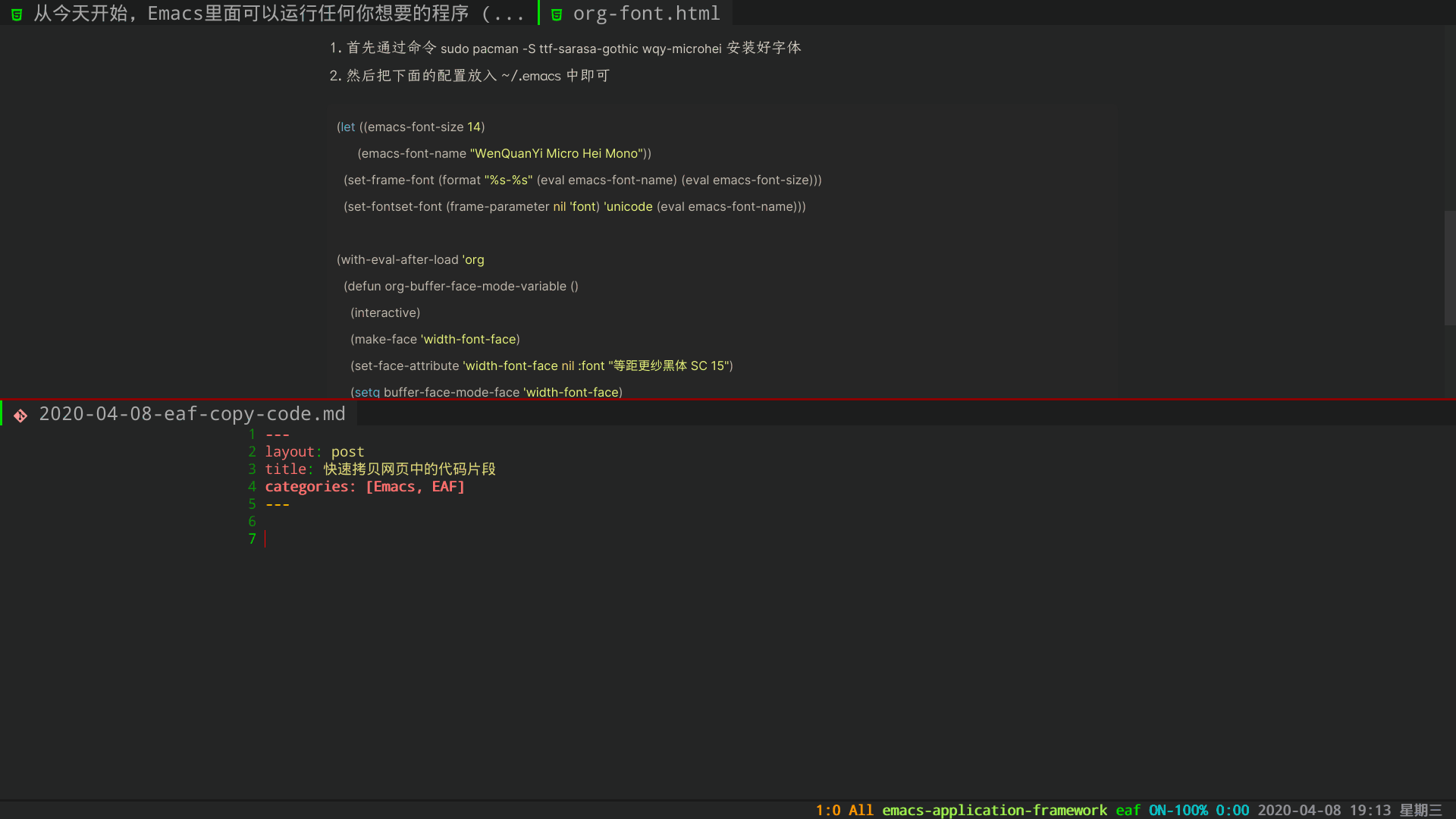Click the 1:0 cursor position indicator
Image resolution: width=1456 pixels, height=819 pixels.
pos(827,810)
